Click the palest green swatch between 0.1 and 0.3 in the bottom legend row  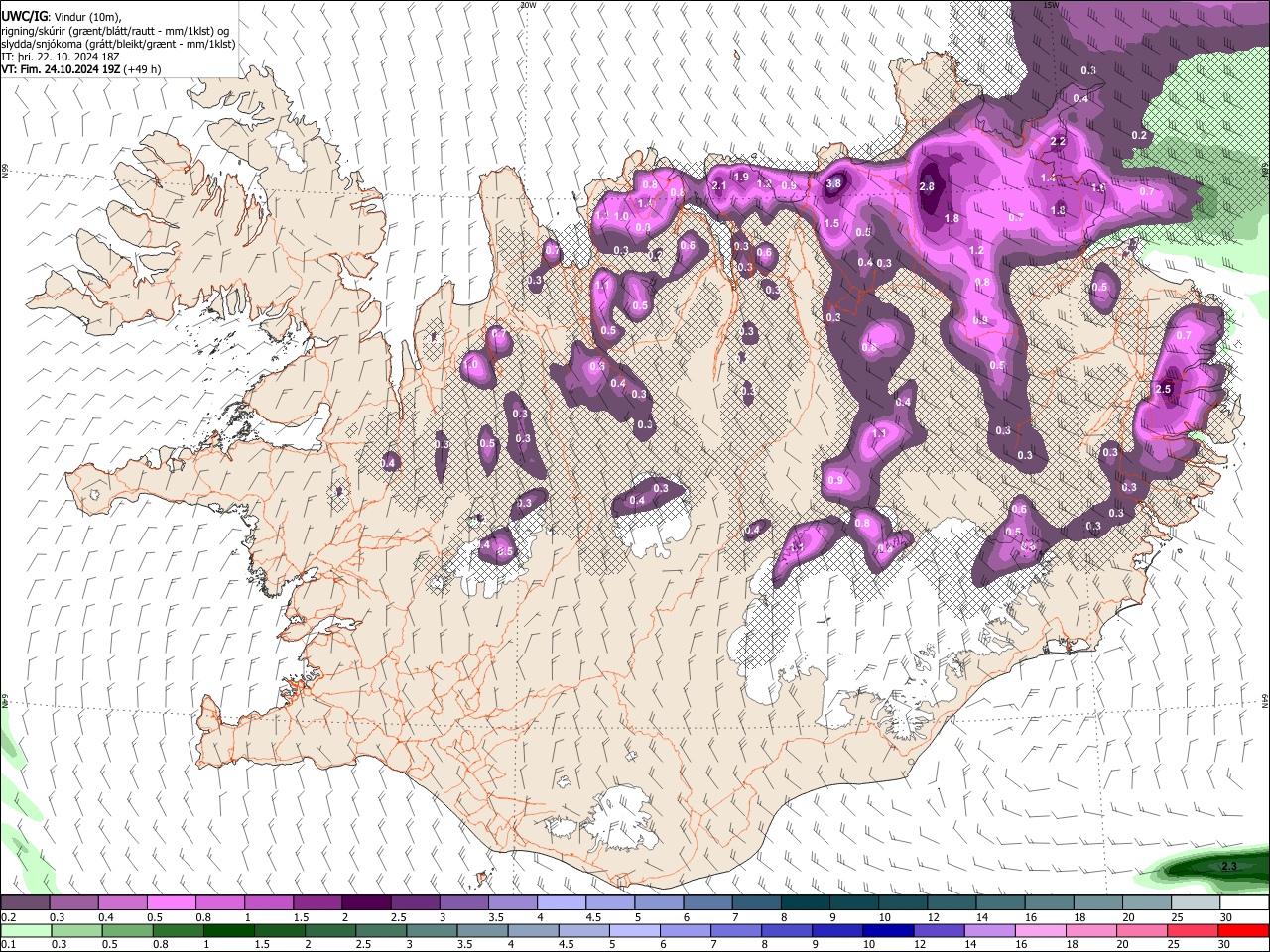[x=26, y=930]
